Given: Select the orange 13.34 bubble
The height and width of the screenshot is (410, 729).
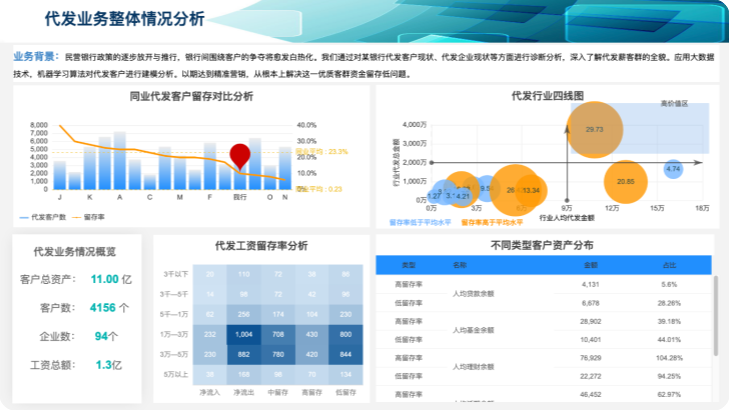Looking at the screenshot, I should tap(531, 190).
